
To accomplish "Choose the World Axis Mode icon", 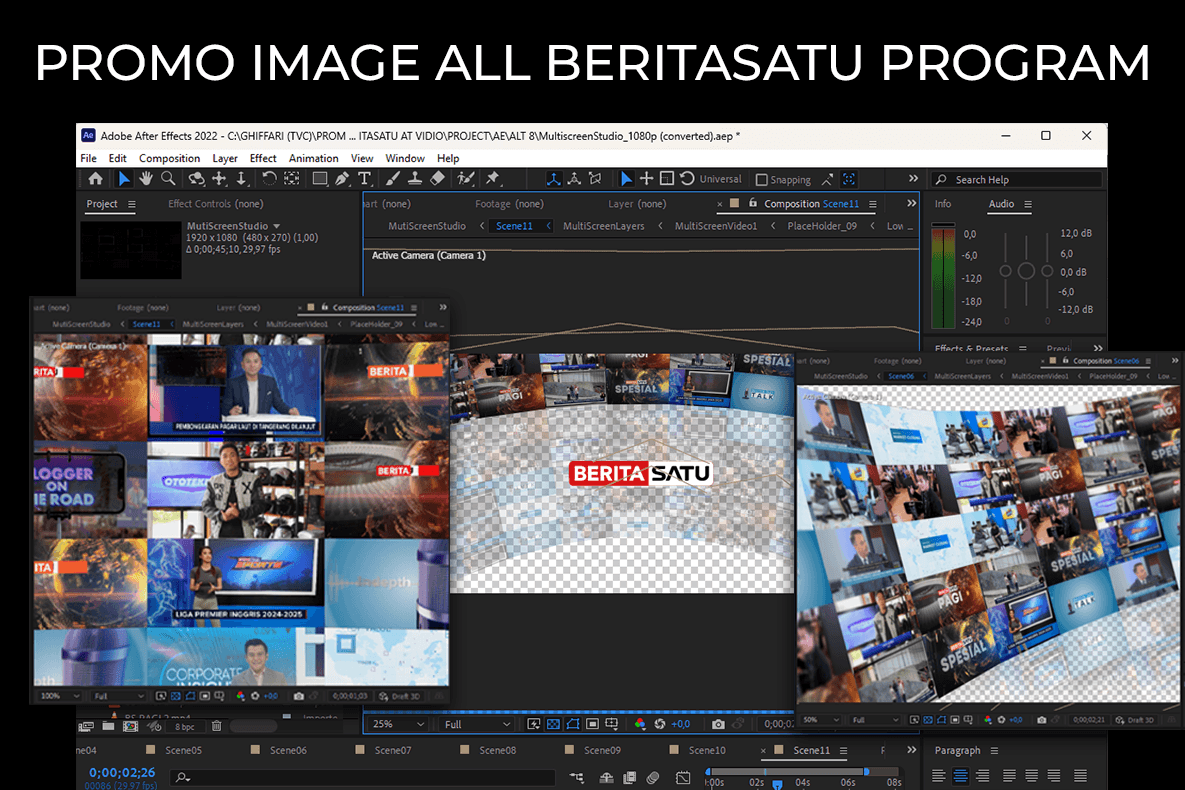I will (574, 179).
